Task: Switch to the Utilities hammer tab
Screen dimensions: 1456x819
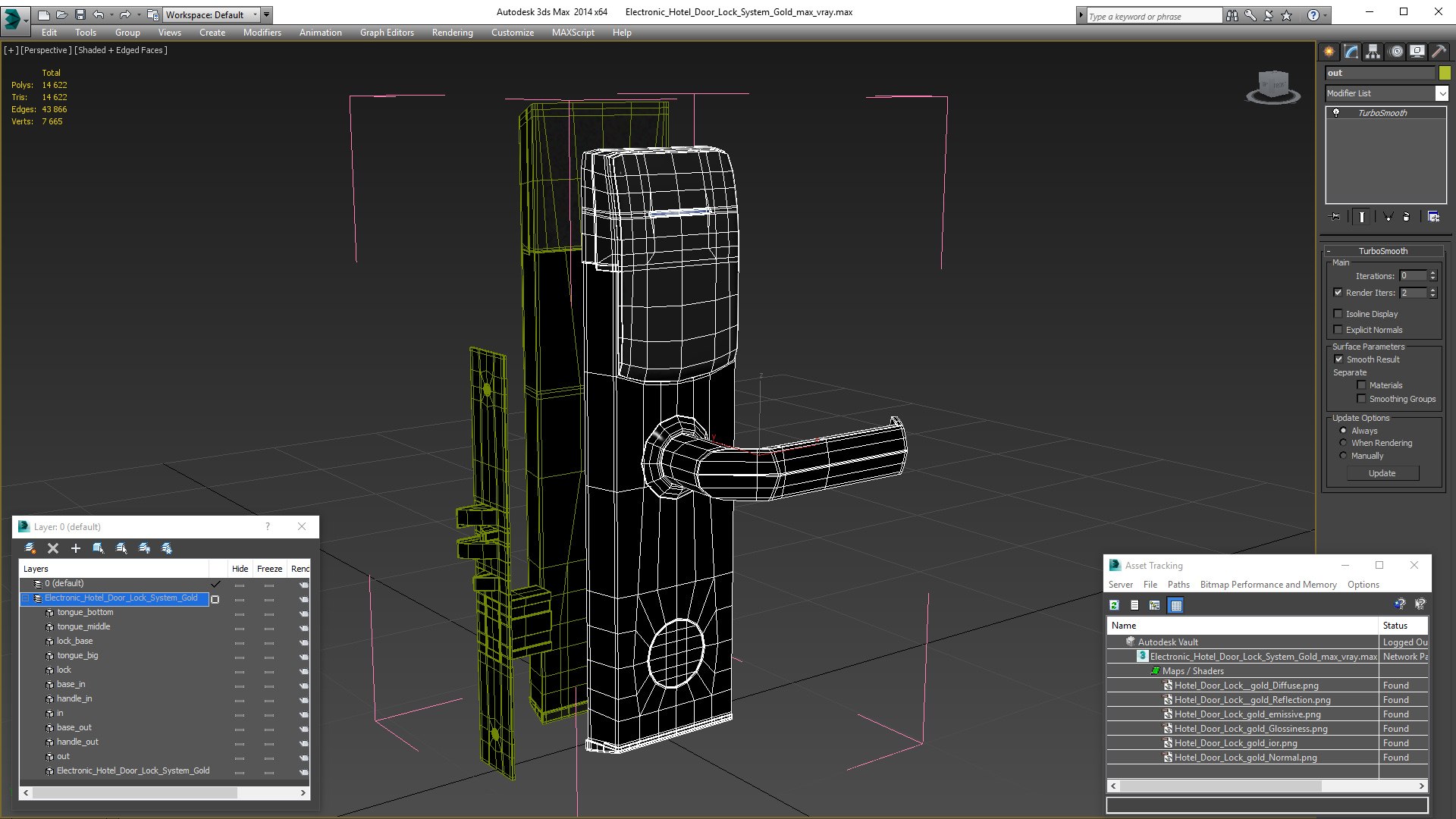Action: (1439, 52)
